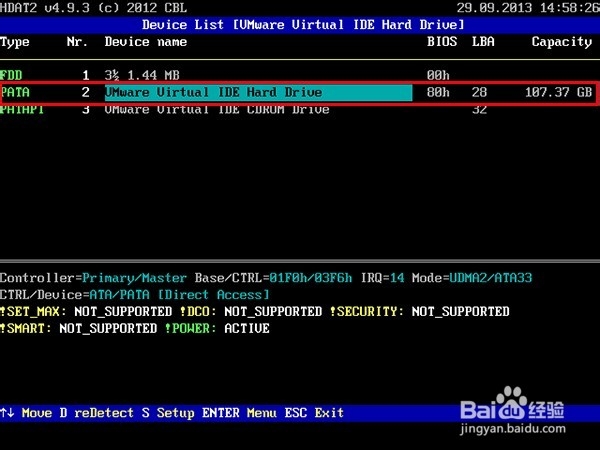Select VMware Virtual IDE CDROM Drive row

pyautogui.click(x=300, y=109)
